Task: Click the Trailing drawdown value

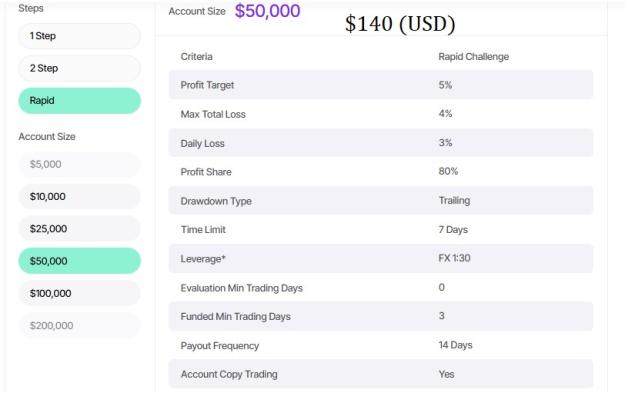Action: pos(454,200)
